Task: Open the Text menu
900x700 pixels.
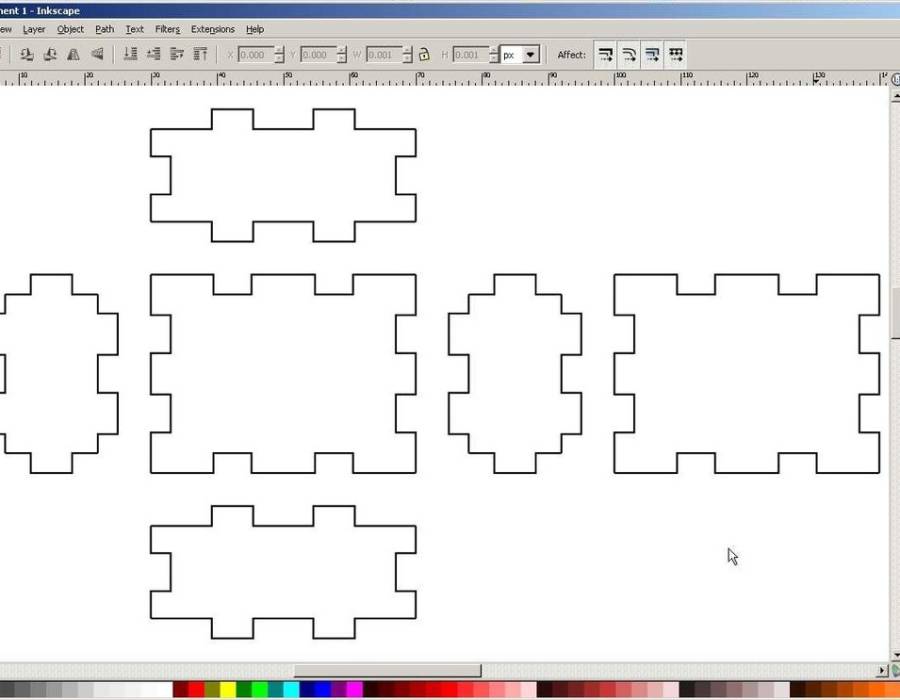Action: pyautogui.click(x=135, y=29)
